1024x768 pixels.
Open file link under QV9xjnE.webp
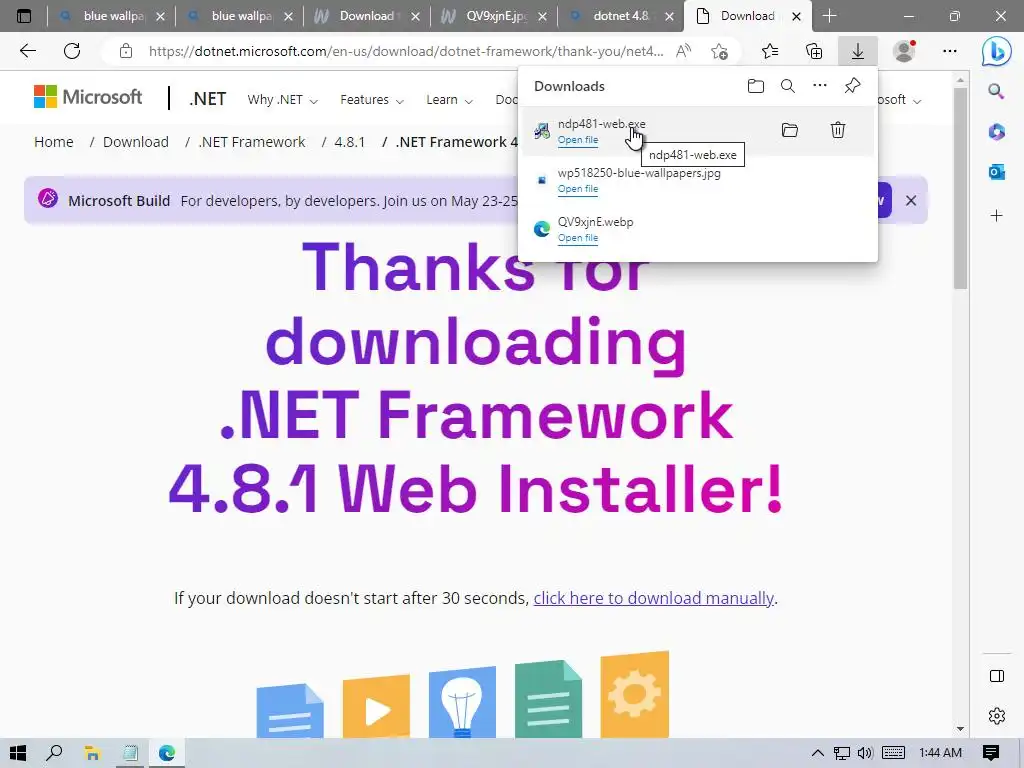[x=578, y=238]
